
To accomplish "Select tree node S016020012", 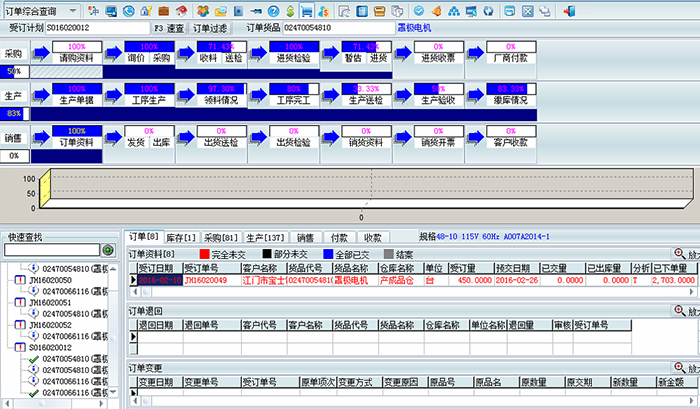I will coord(50,347).
